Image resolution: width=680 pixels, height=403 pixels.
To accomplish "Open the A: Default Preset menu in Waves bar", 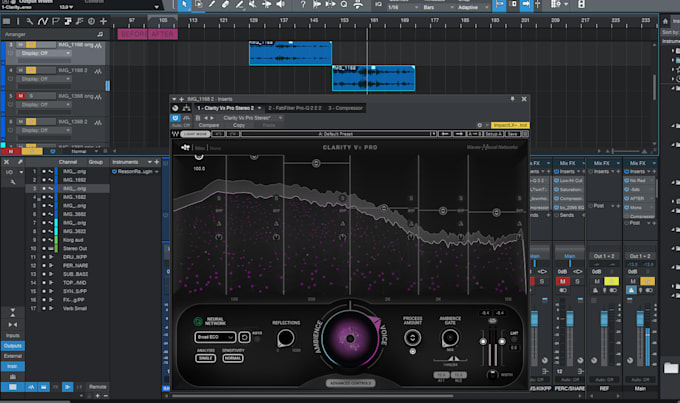I will 338,134.
